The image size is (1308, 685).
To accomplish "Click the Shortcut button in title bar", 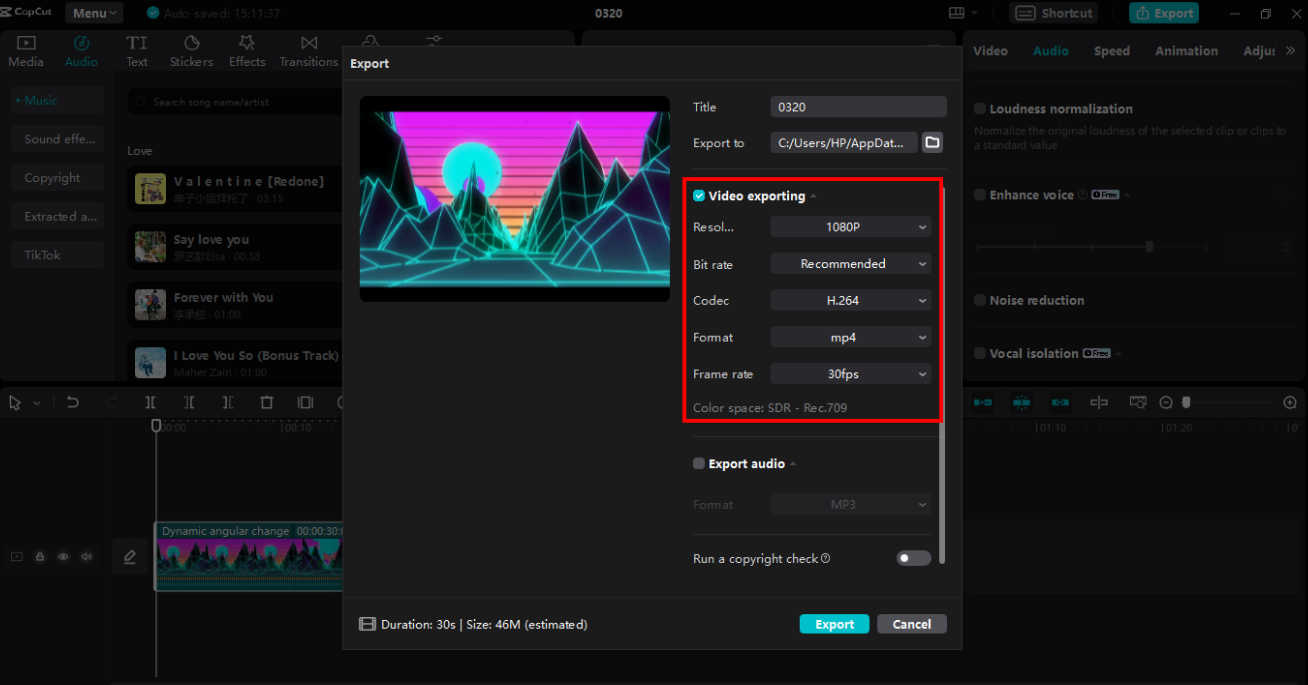I will point(1054,13).
